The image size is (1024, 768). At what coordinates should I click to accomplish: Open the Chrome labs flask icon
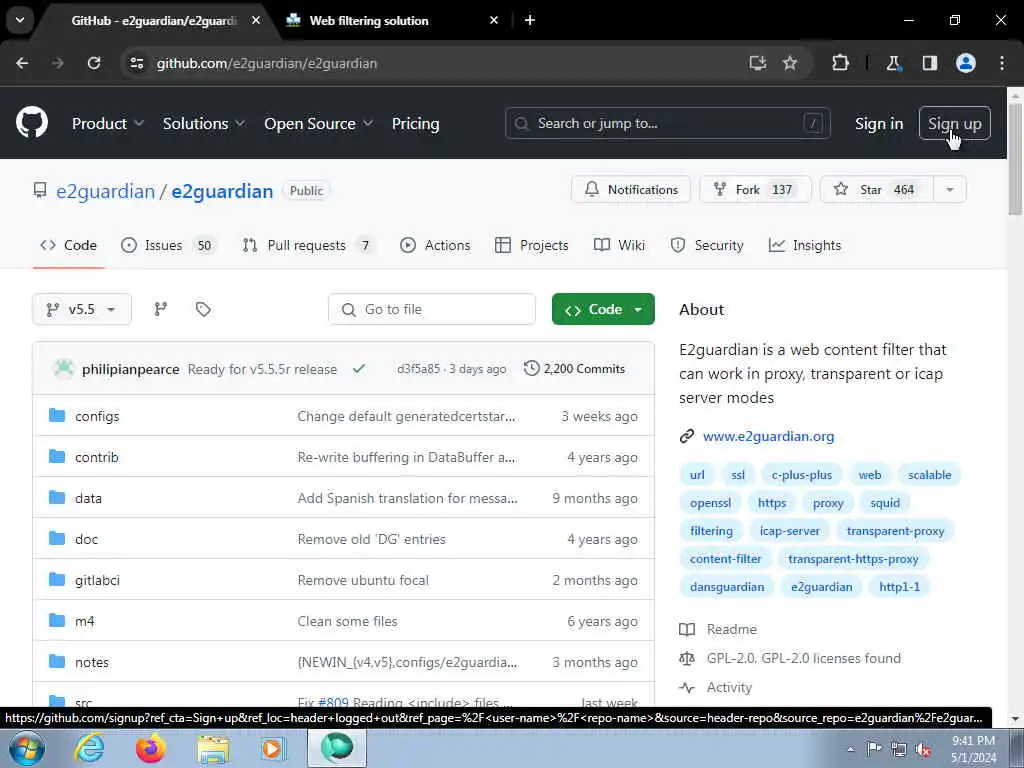pyautogui.click(x=893, y=63)
